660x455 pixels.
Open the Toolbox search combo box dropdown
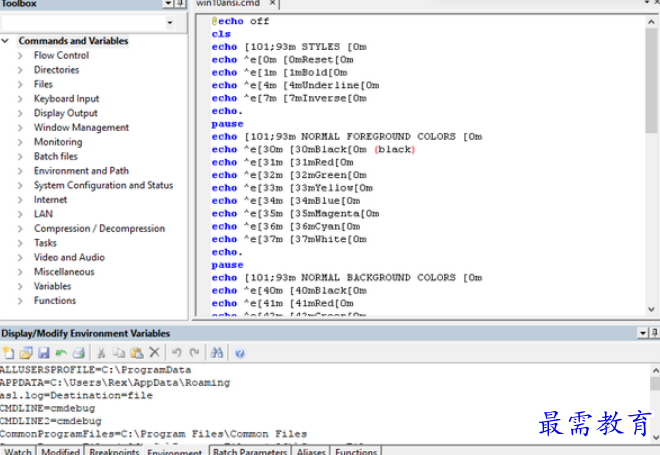click(170, 22)
